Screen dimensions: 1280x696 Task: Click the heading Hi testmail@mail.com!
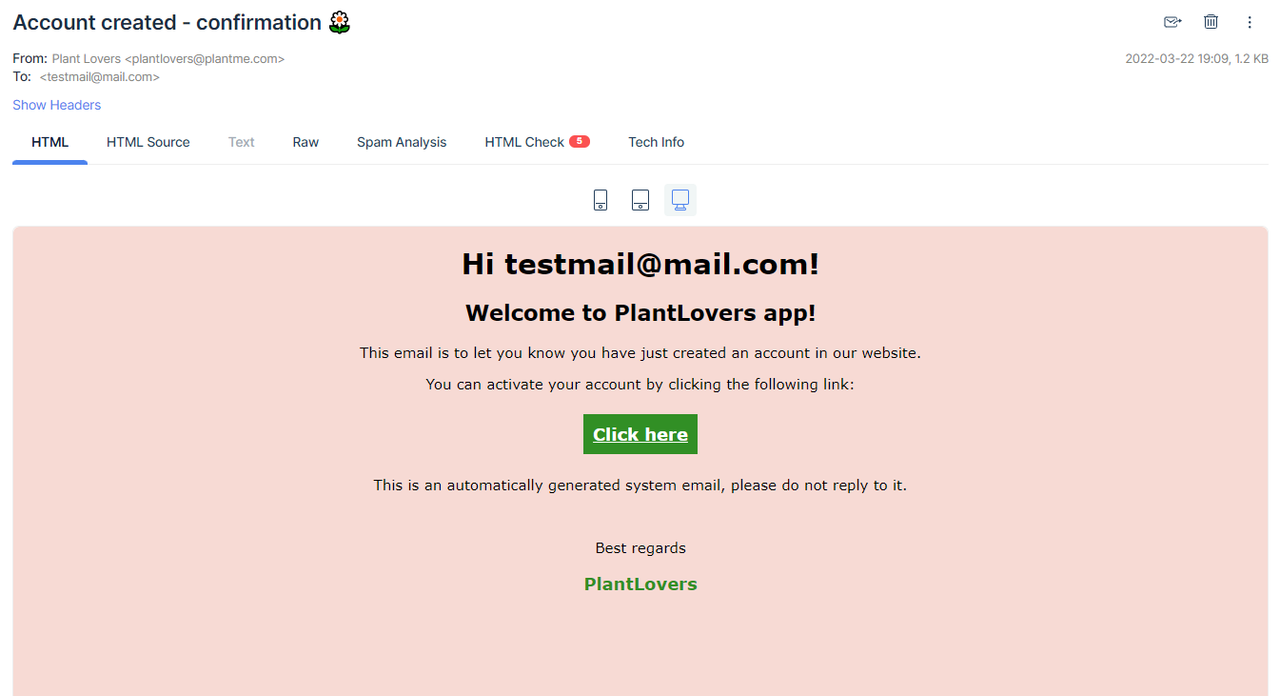640,264
